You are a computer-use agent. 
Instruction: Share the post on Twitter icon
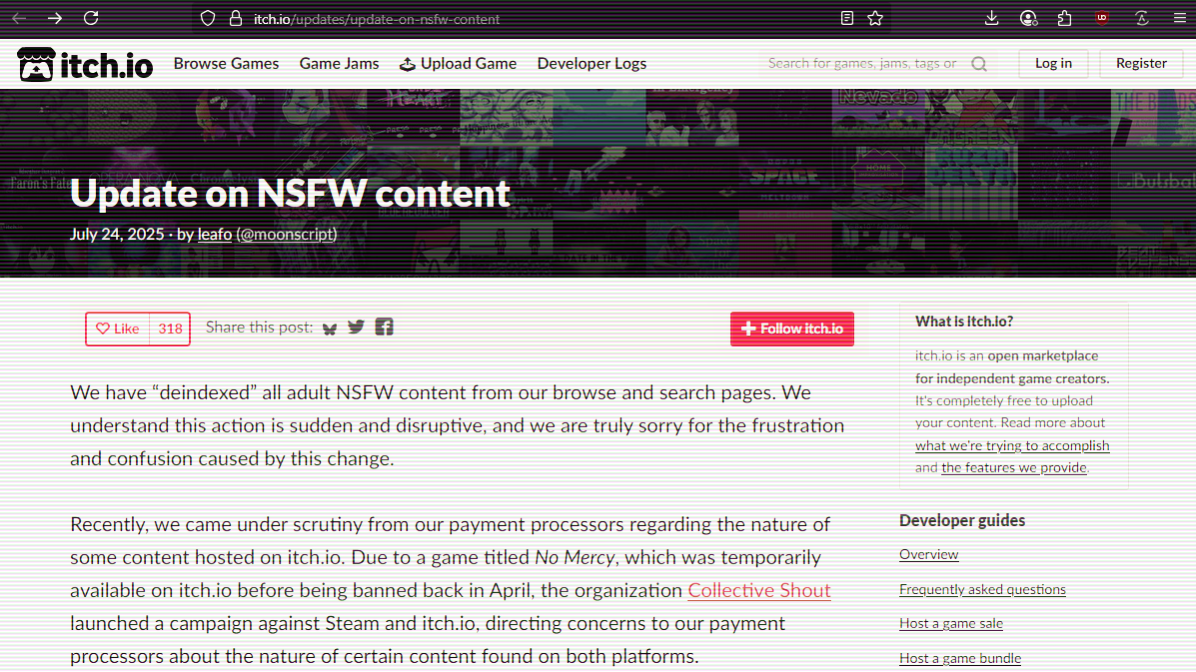click(356, 327)
